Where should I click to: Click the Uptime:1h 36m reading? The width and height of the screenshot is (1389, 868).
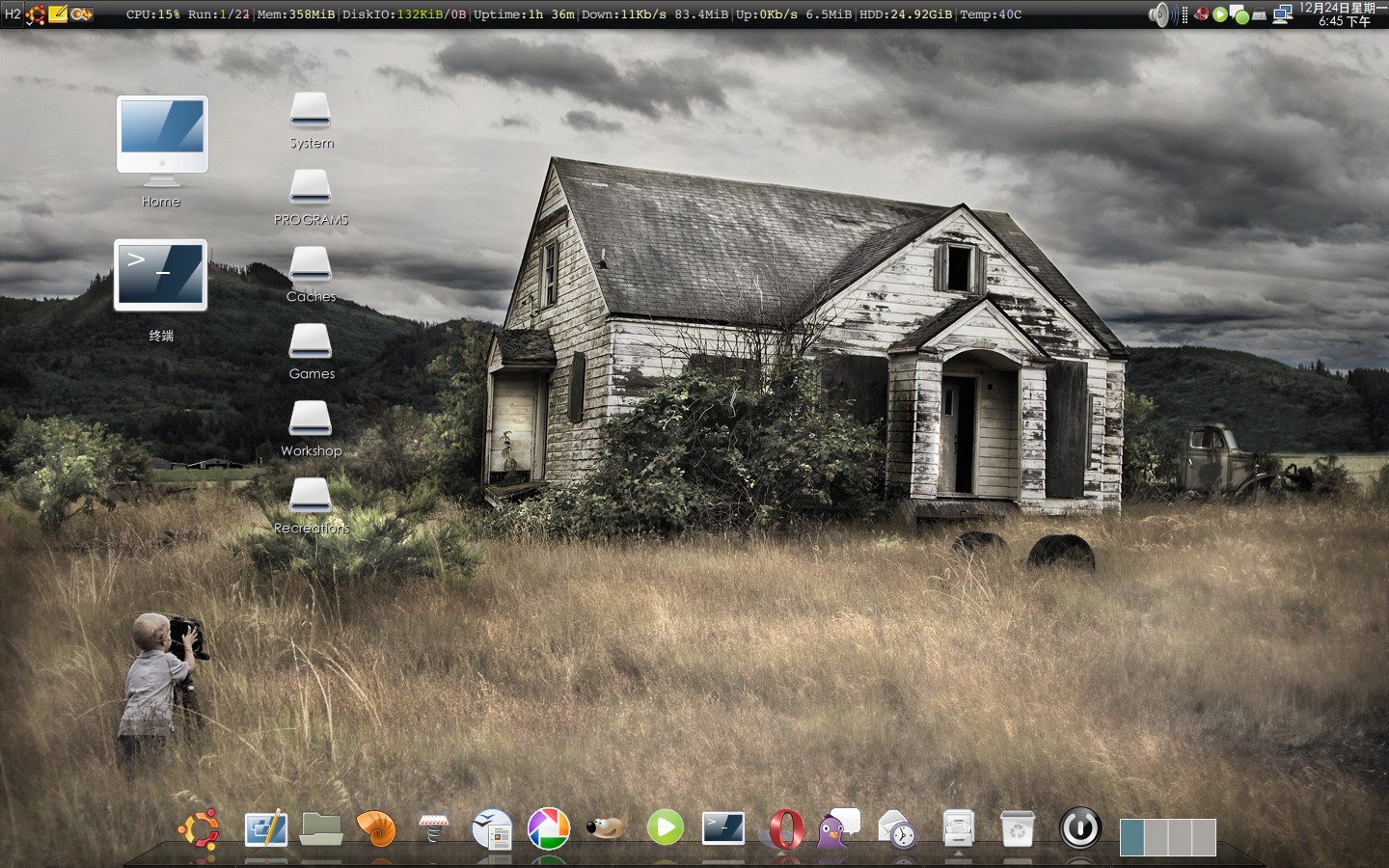click(524, 14)
